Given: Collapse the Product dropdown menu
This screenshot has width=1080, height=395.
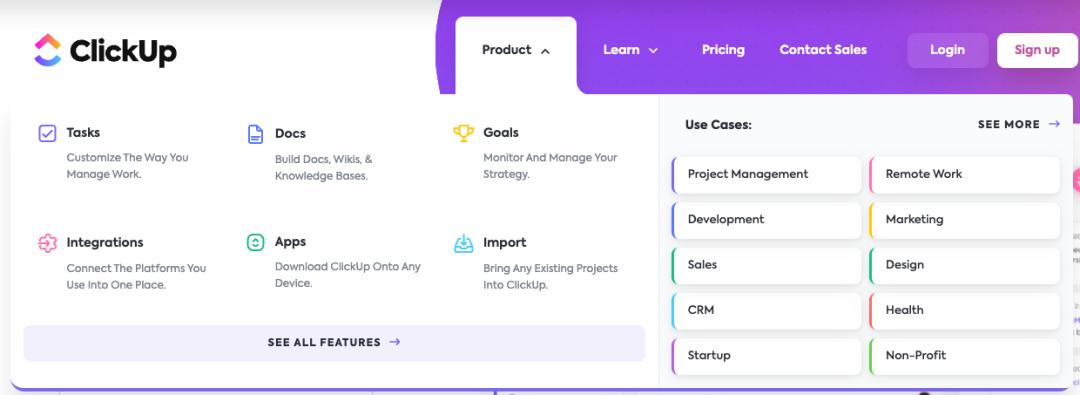Looking at the screenshot, I should 516,50.
